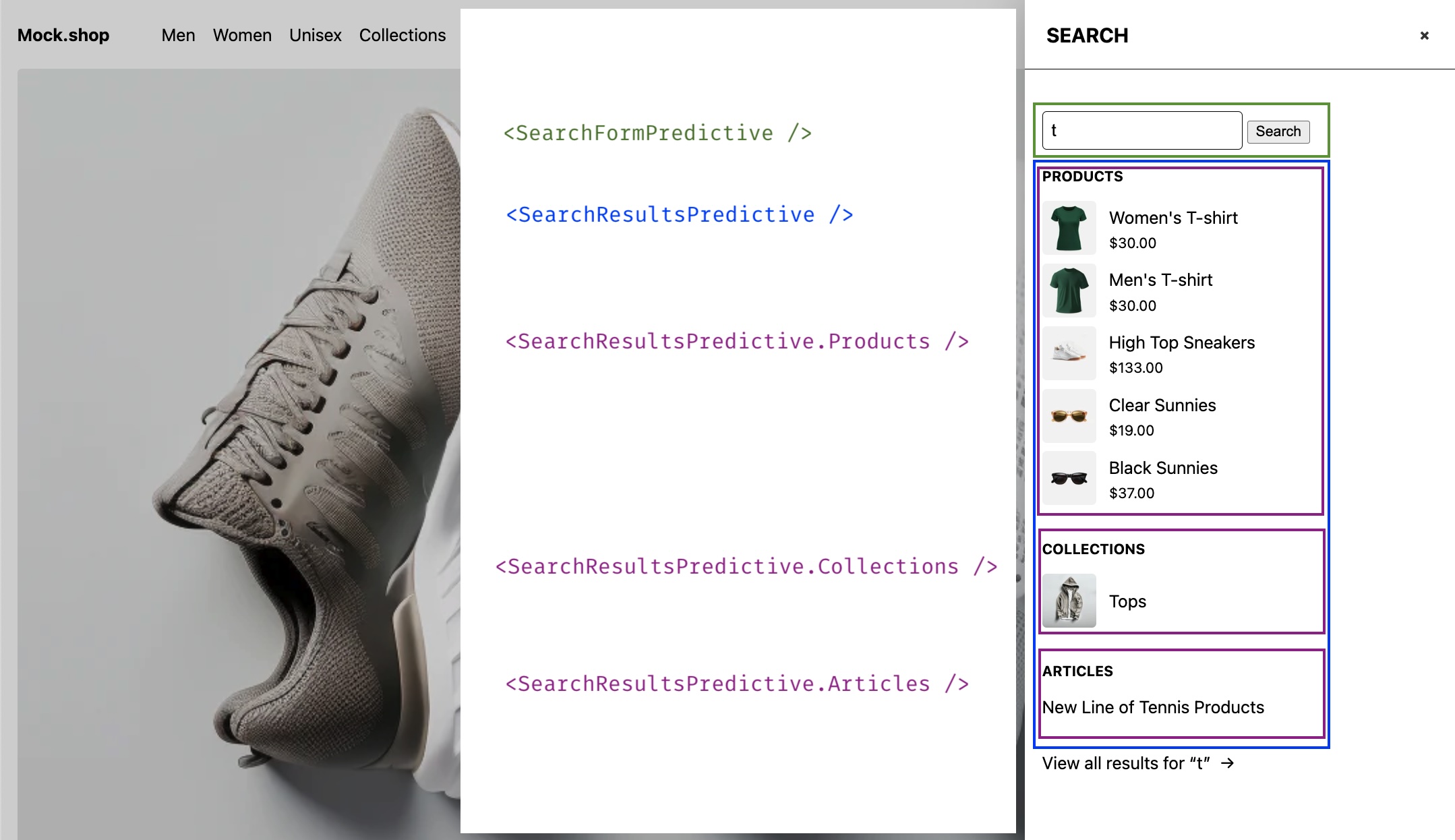The image size is (1455, 840).
Task: Click View all results for t link
Action: [1126, 763]
